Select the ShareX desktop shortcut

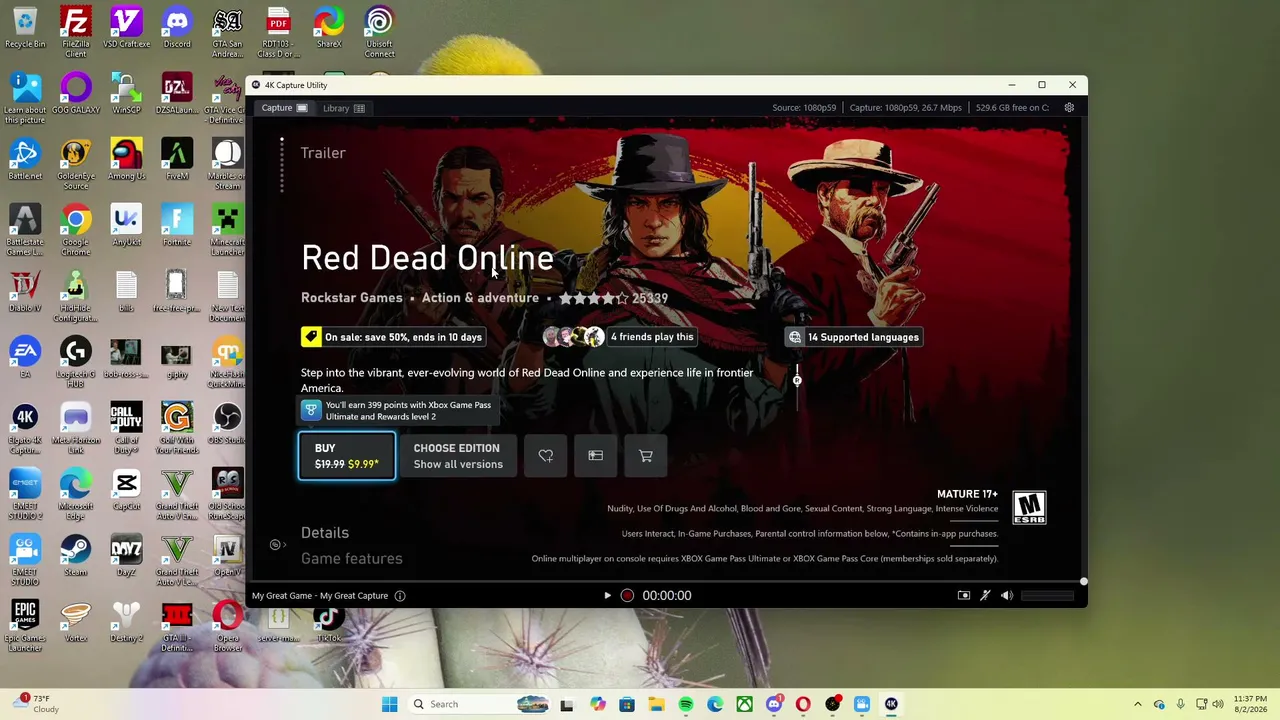(329, 28)
